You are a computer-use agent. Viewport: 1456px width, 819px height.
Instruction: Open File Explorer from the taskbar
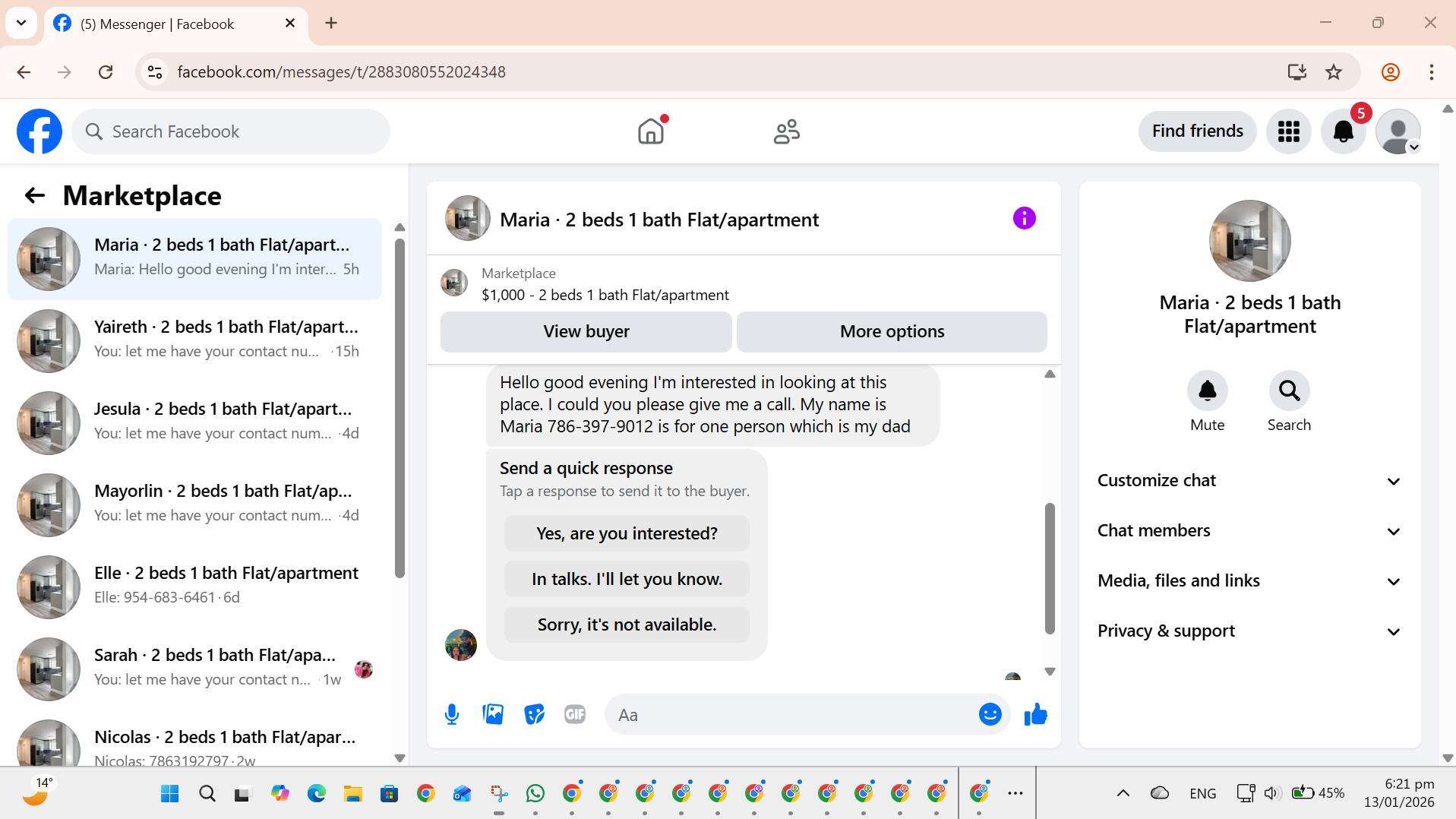click(353, 794)
